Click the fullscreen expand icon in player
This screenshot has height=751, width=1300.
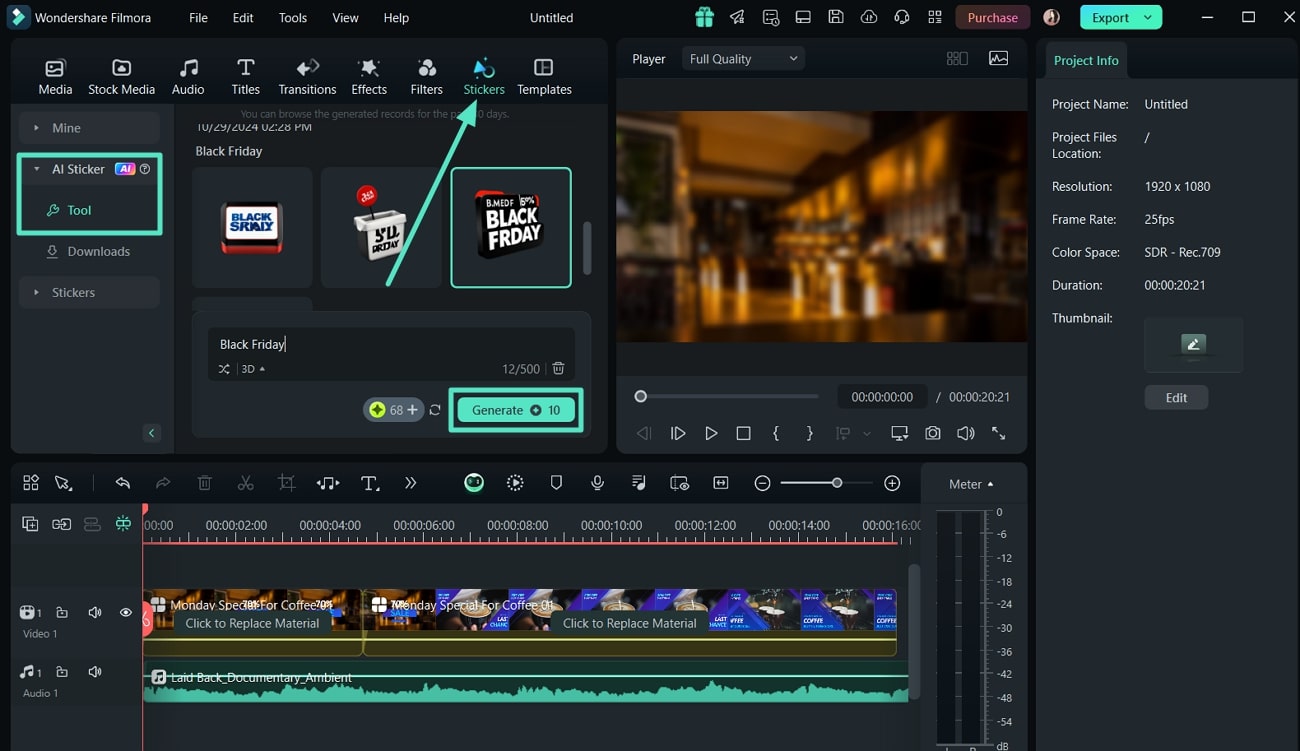click(x=998, y=433)
